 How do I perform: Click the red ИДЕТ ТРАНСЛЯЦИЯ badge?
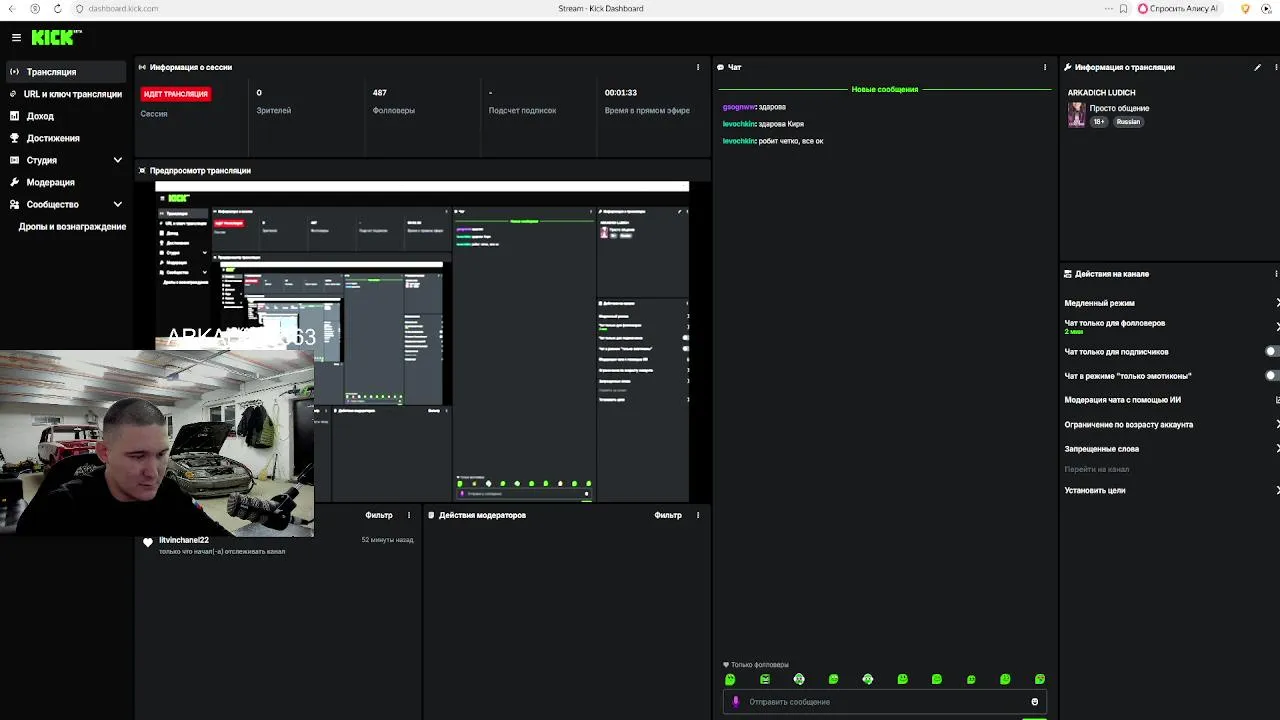(175, 94)
